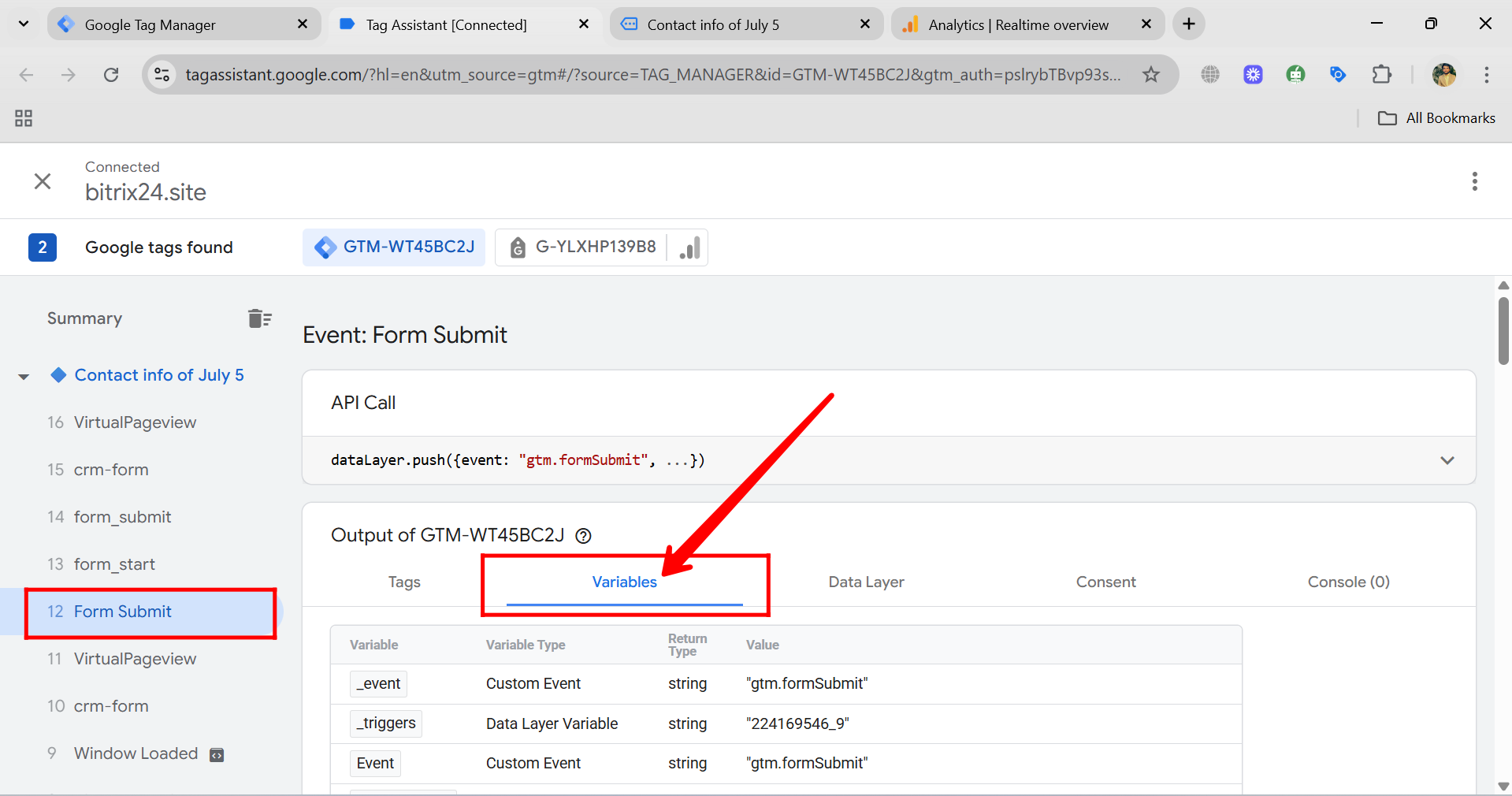Switch to the Google Tag Manager tab
Screen dimensions: 1512x796
(184, 24)
